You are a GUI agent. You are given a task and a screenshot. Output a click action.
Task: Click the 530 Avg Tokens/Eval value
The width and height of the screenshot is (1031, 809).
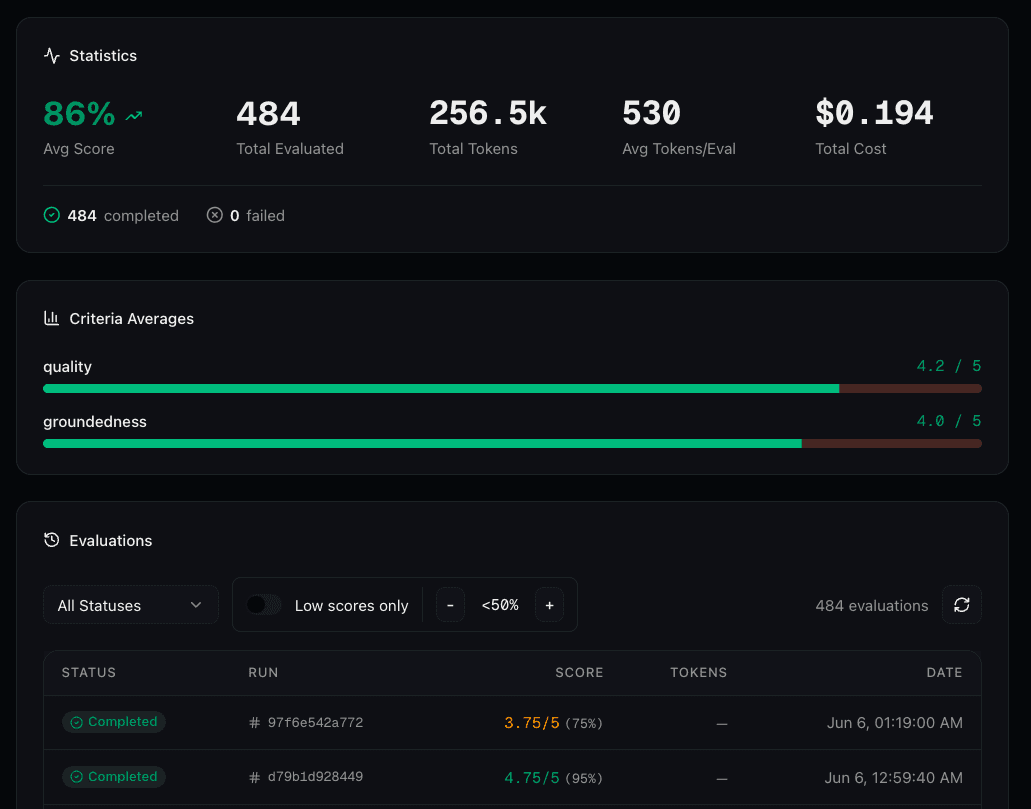point(652,114)
